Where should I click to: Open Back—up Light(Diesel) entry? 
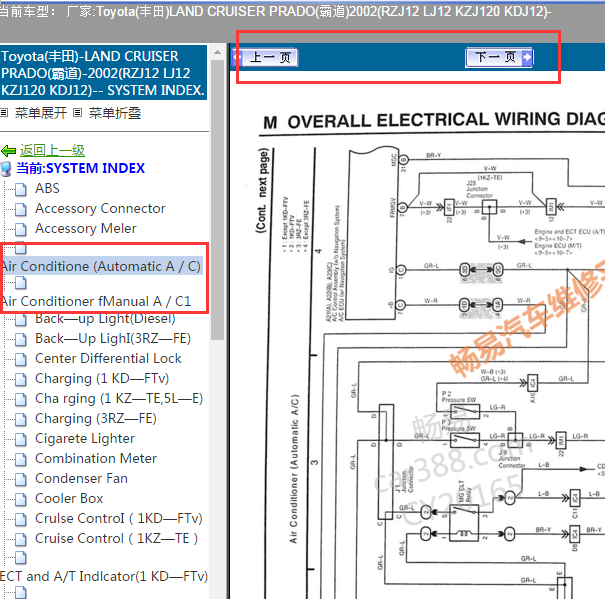[105, 319]
